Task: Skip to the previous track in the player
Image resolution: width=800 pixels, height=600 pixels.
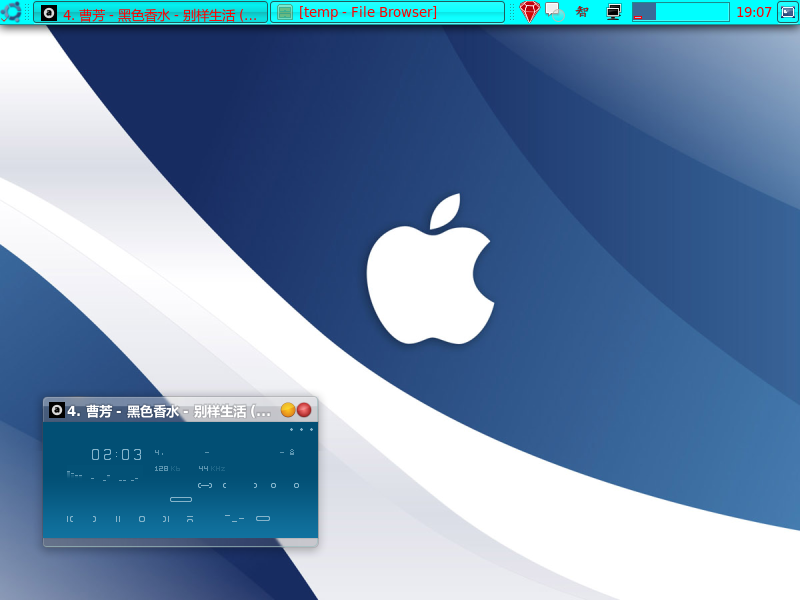Action: click(x=70, y=519)
